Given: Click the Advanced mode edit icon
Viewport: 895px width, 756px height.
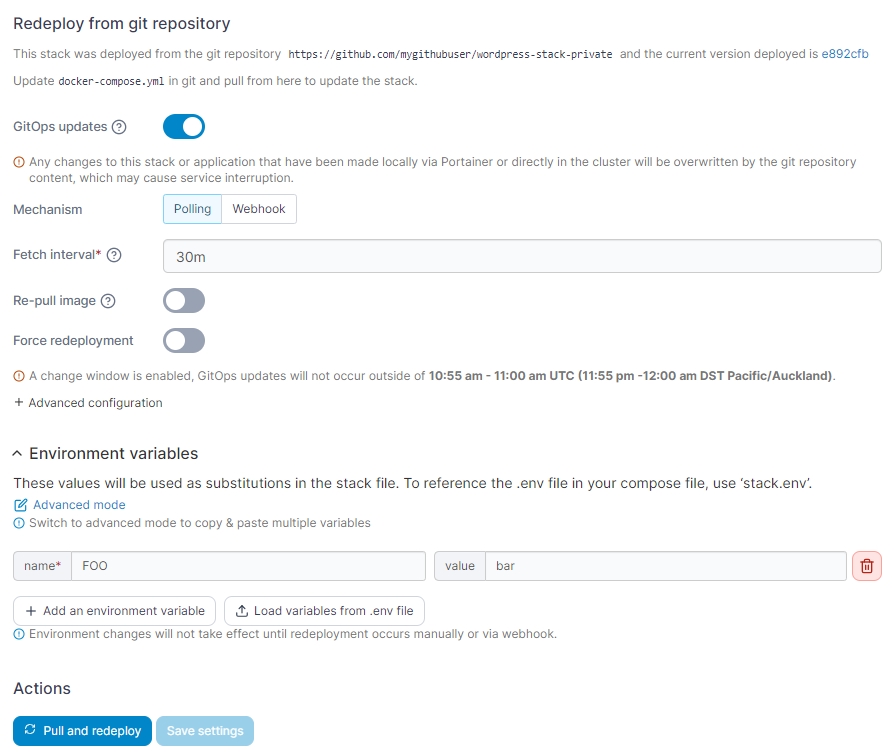Looking at the screenshot, I should click(21, 505).
